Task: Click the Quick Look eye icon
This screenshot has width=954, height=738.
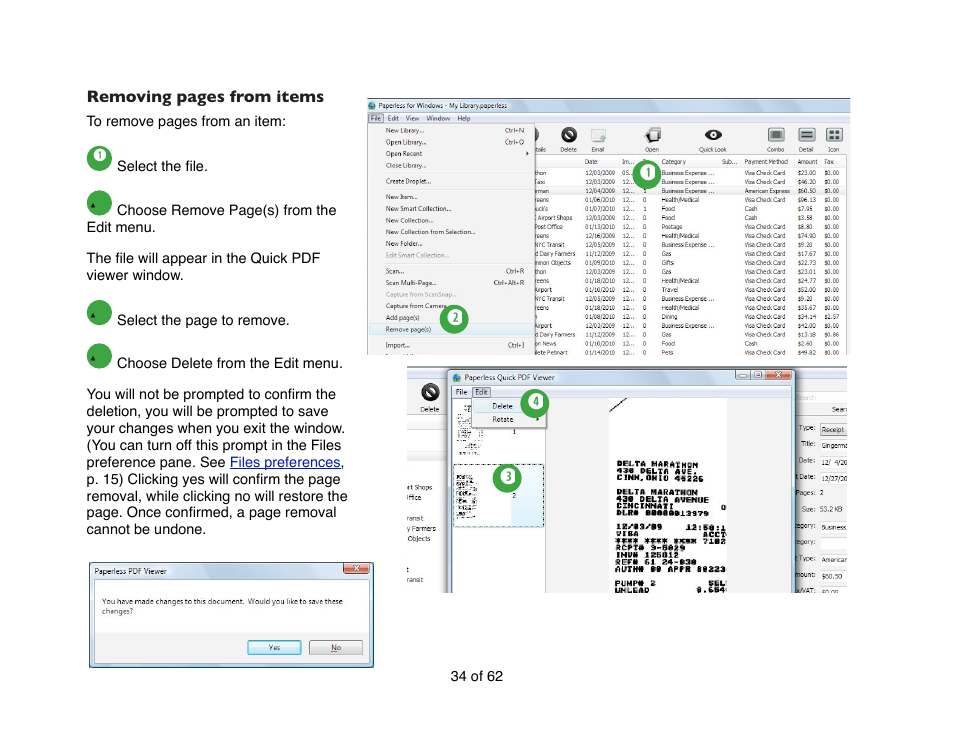Action: [713, 135]
